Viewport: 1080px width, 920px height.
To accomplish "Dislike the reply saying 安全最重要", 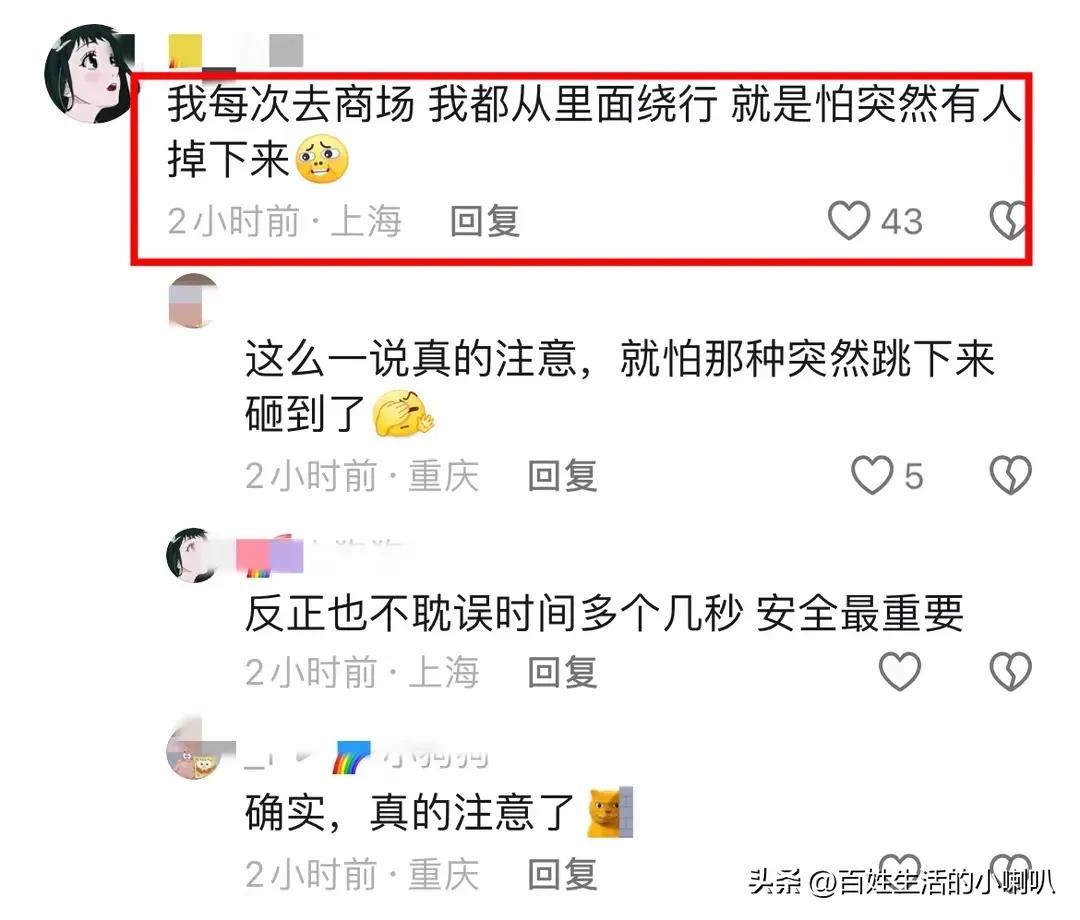I will [1010, 671].
